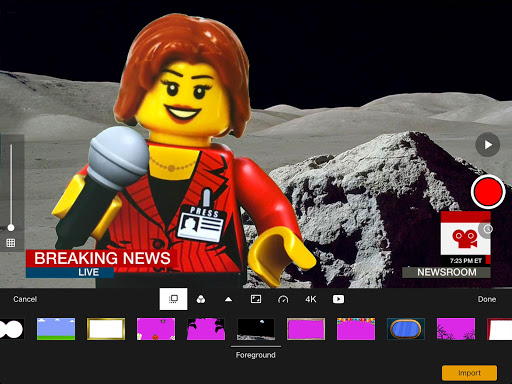Open the newsroom camera logo overlay
512x384 pixels.
465,238
